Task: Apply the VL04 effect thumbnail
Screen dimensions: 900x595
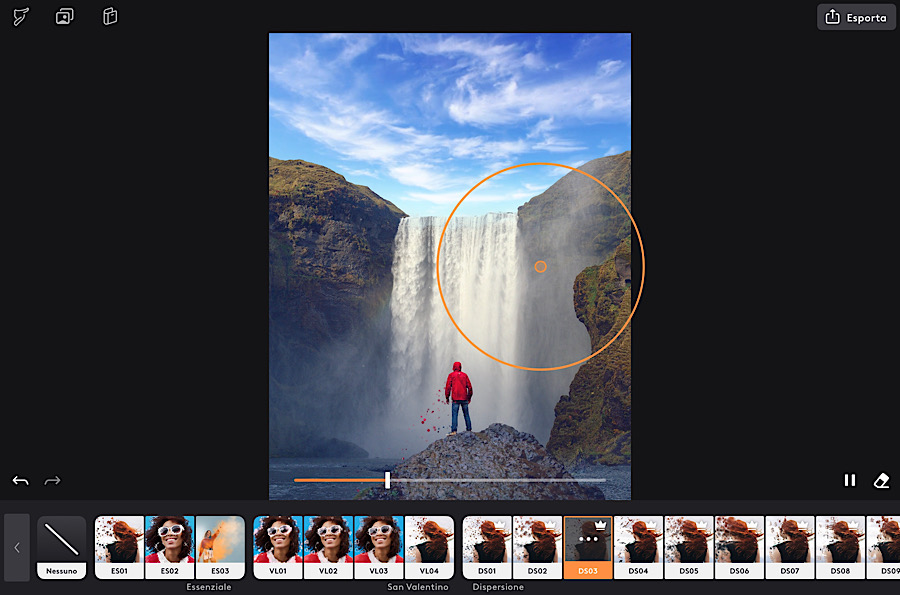Action: click(429, 547)
